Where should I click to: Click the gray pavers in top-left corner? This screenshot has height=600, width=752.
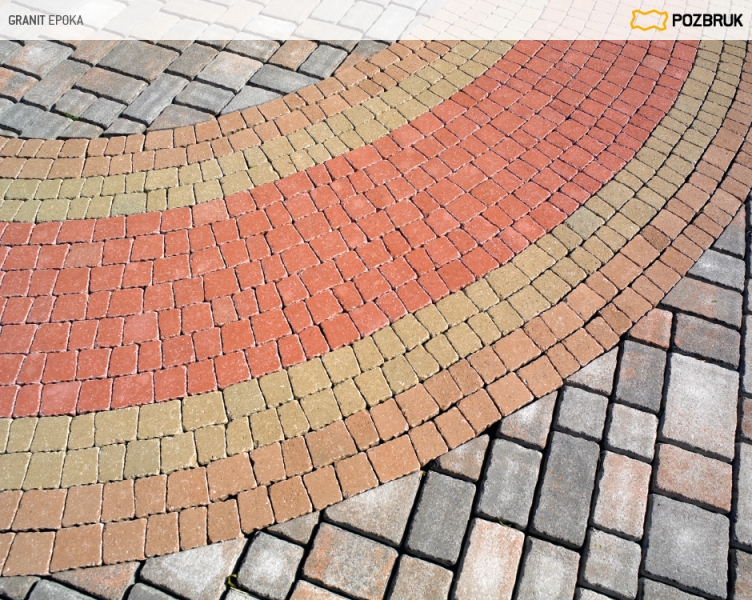60,90
